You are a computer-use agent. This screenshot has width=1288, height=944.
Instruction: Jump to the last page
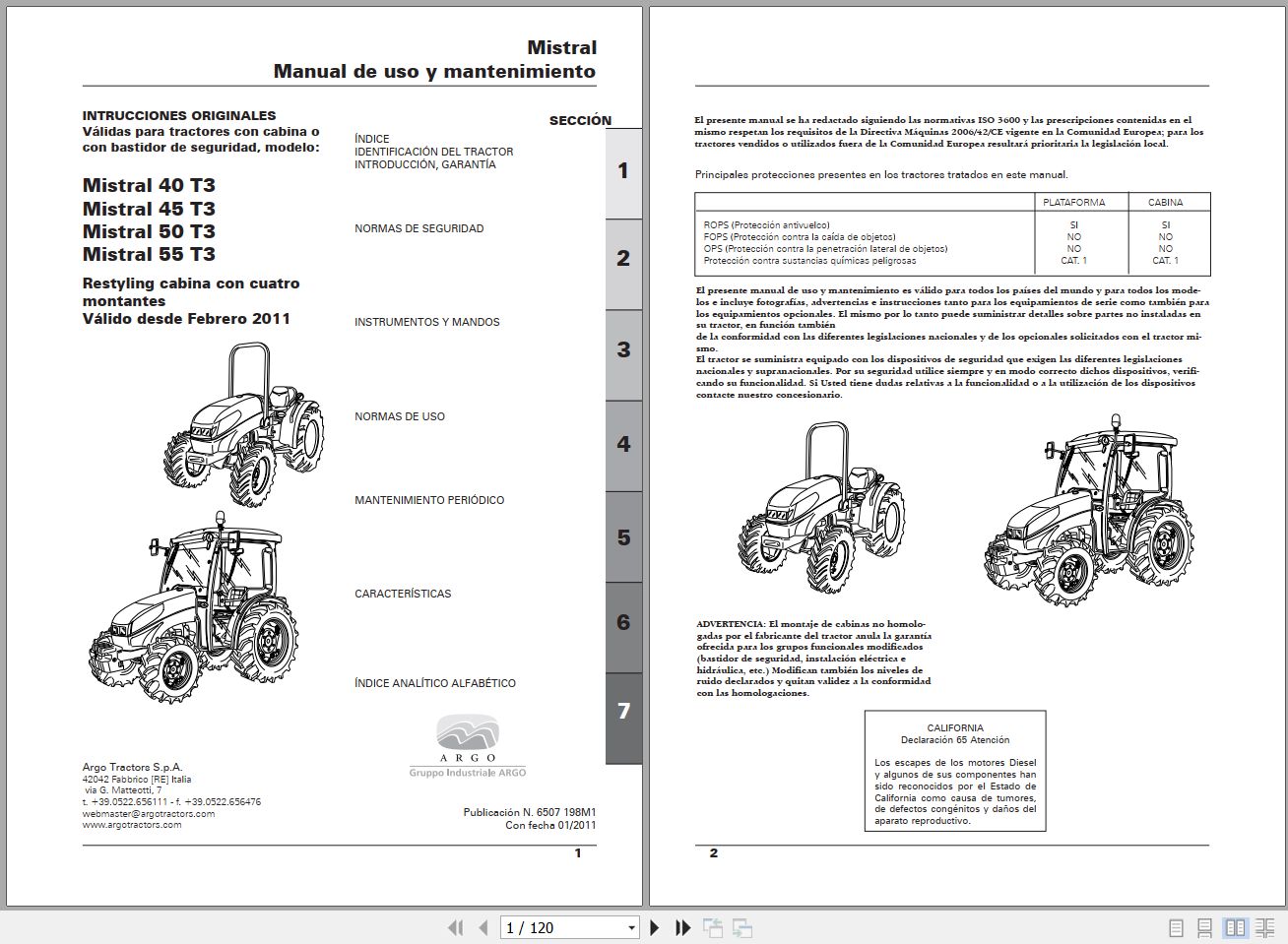coord(683,927)
